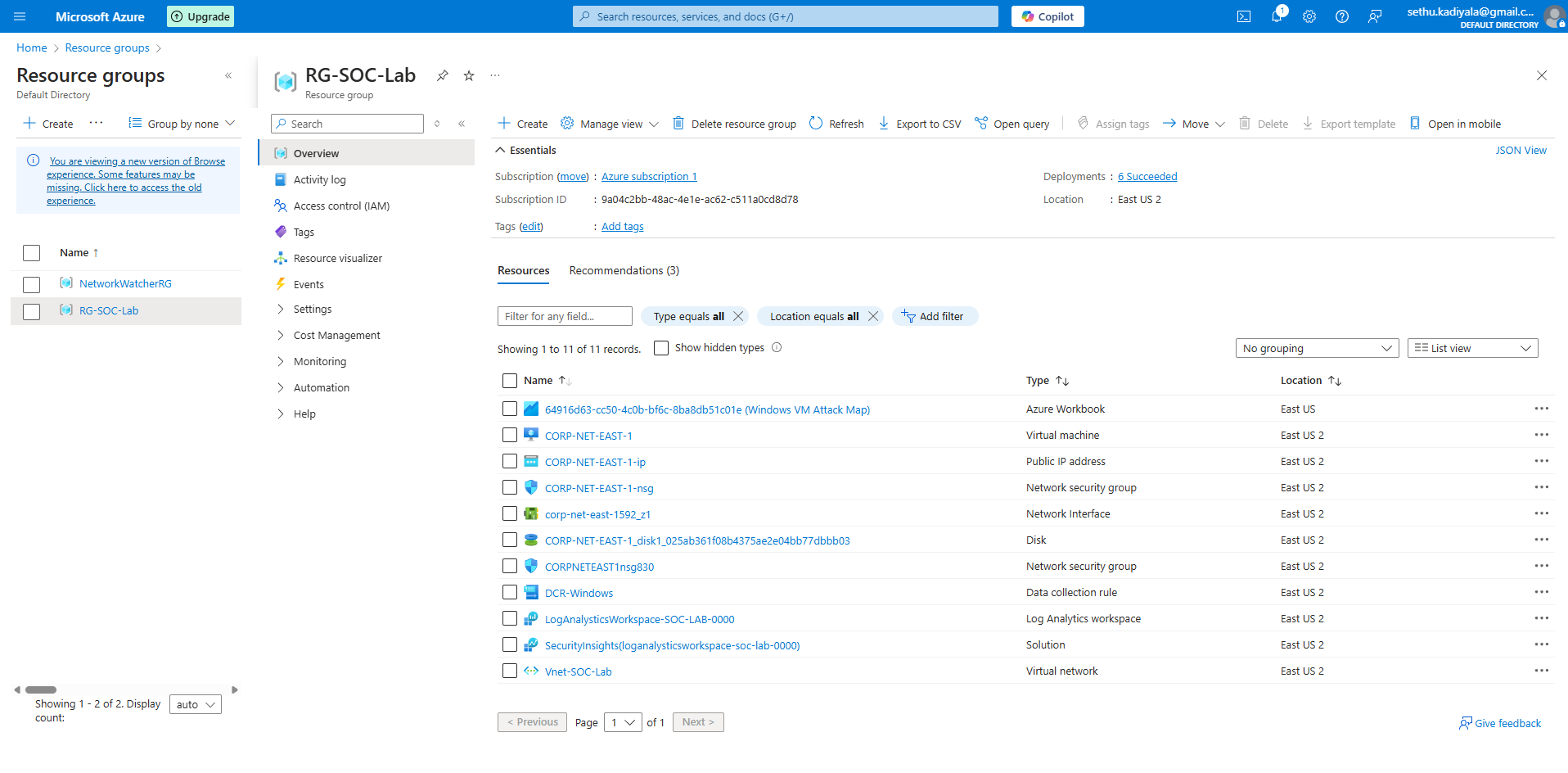Open the No grouping dropdown

coord(1317,348)
